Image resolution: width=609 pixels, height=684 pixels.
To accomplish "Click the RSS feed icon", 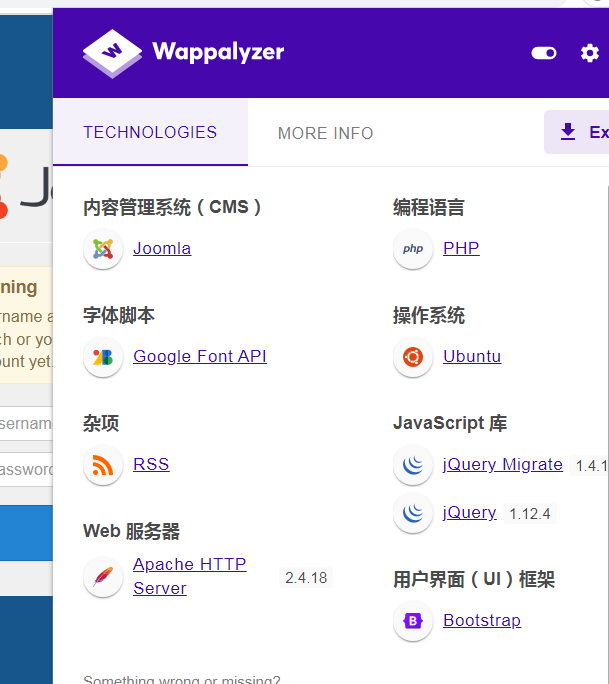I will click(x=103, y=465).
